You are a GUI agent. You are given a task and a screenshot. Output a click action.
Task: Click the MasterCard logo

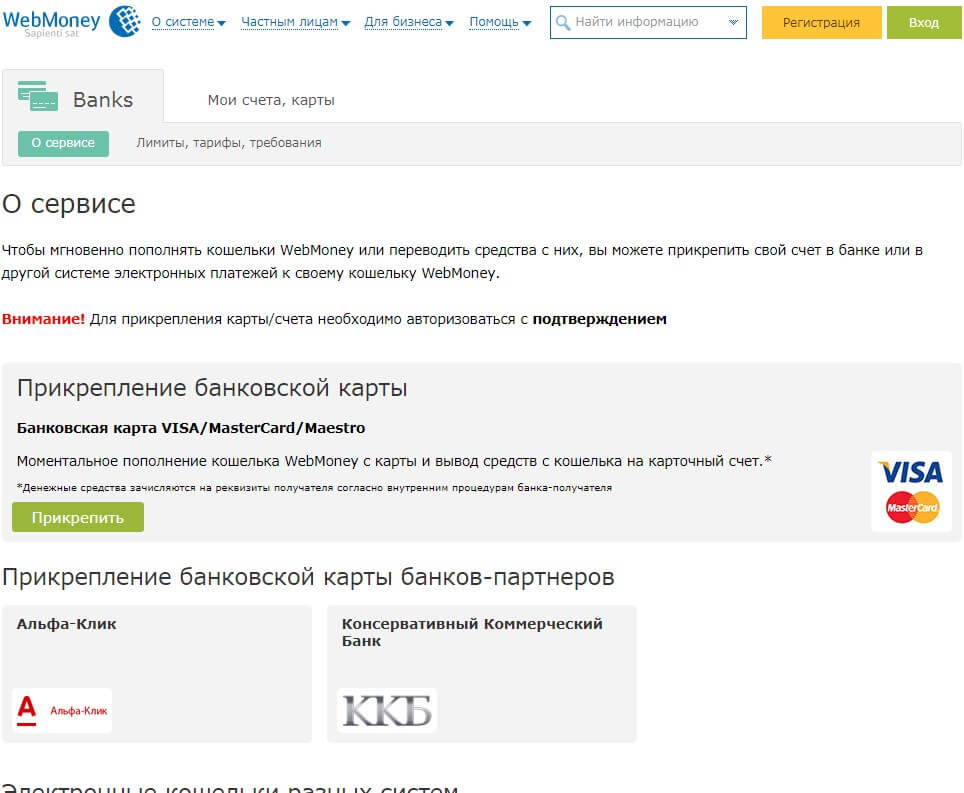click(912, 507)
